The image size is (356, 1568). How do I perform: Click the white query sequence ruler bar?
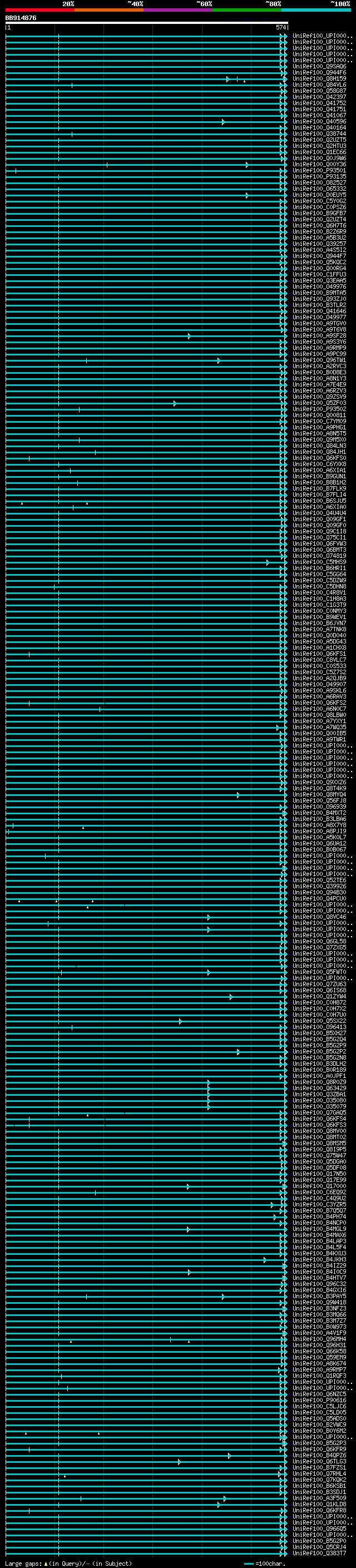[147, 22]
